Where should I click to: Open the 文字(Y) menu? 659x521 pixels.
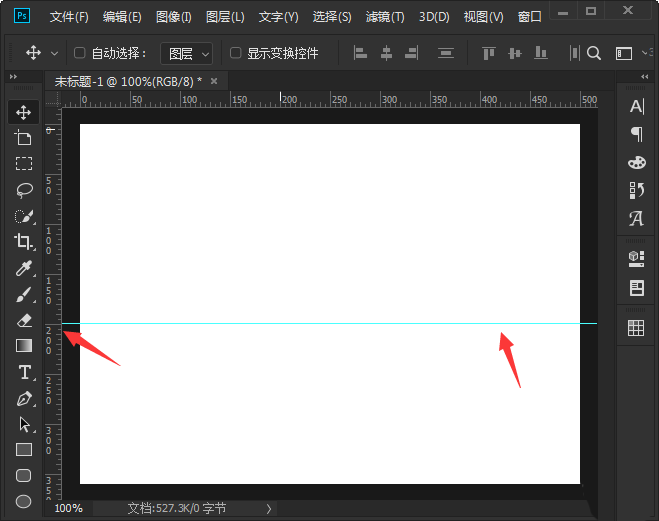278,17
